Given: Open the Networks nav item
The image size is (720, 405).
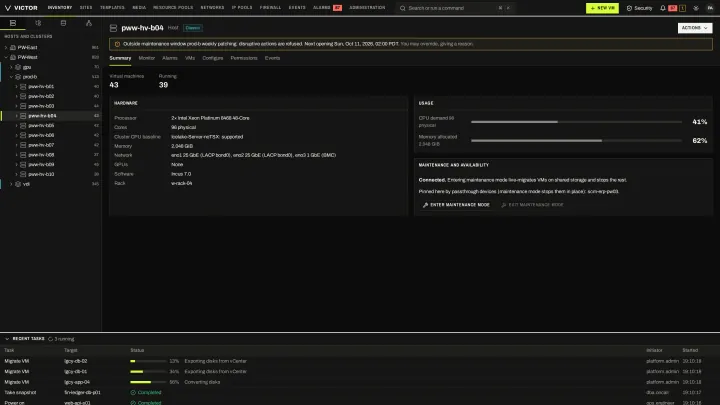Looking at the screenshot, I should pos(212,8).
